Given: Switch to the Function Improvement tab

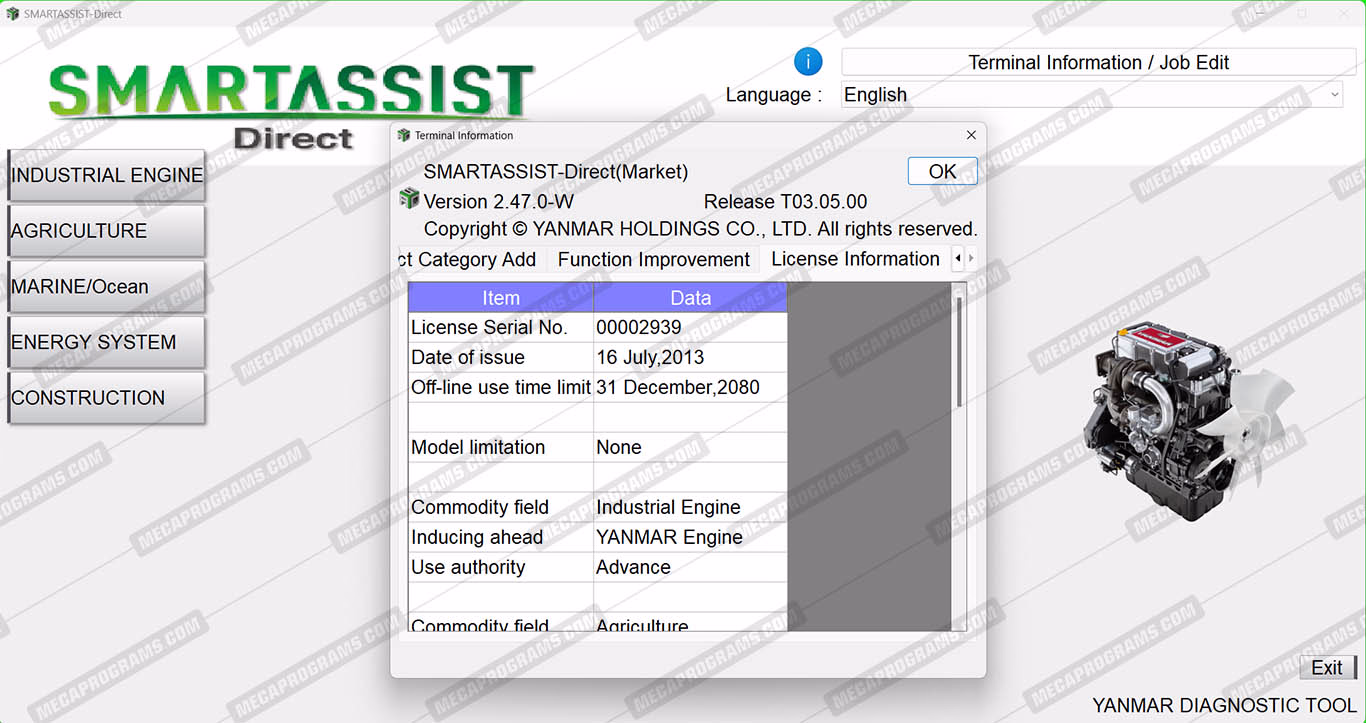Looking at the screenshot, I should click(653, 260).
